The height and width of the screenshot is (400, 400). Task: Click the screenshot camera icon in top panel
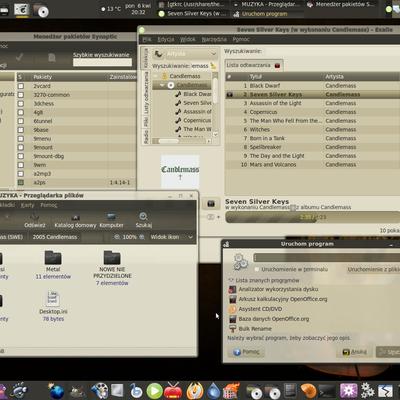(x=22, y=9)
